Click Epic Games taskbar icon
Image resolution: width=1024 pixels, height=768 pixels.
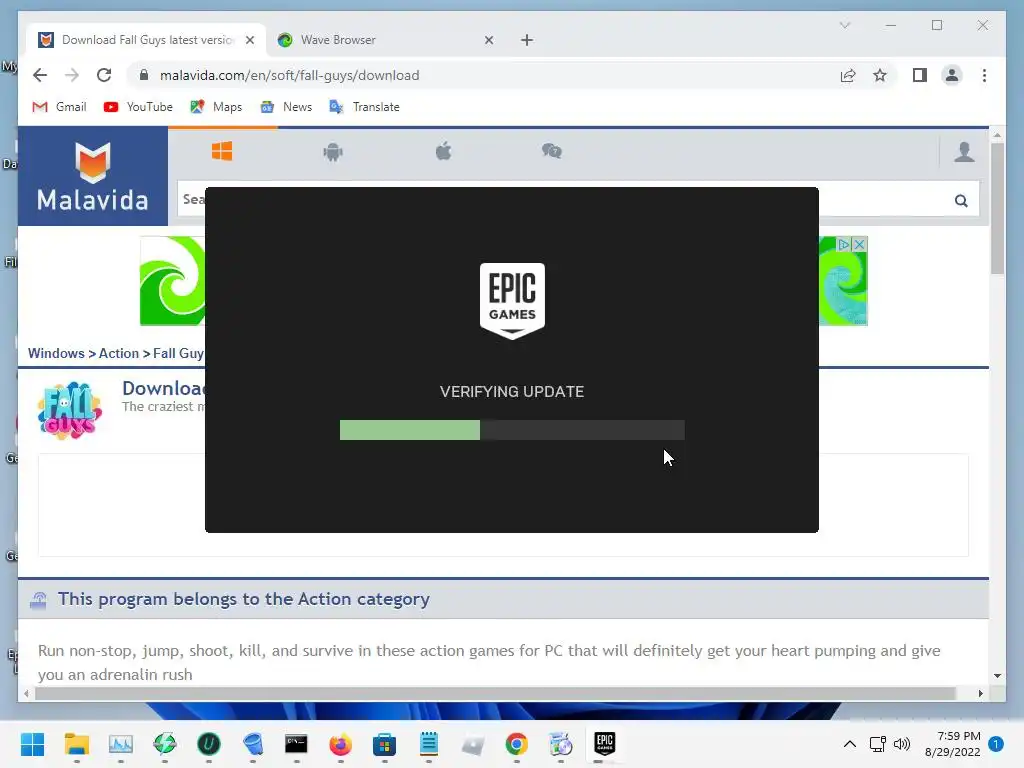click(605, 743)
